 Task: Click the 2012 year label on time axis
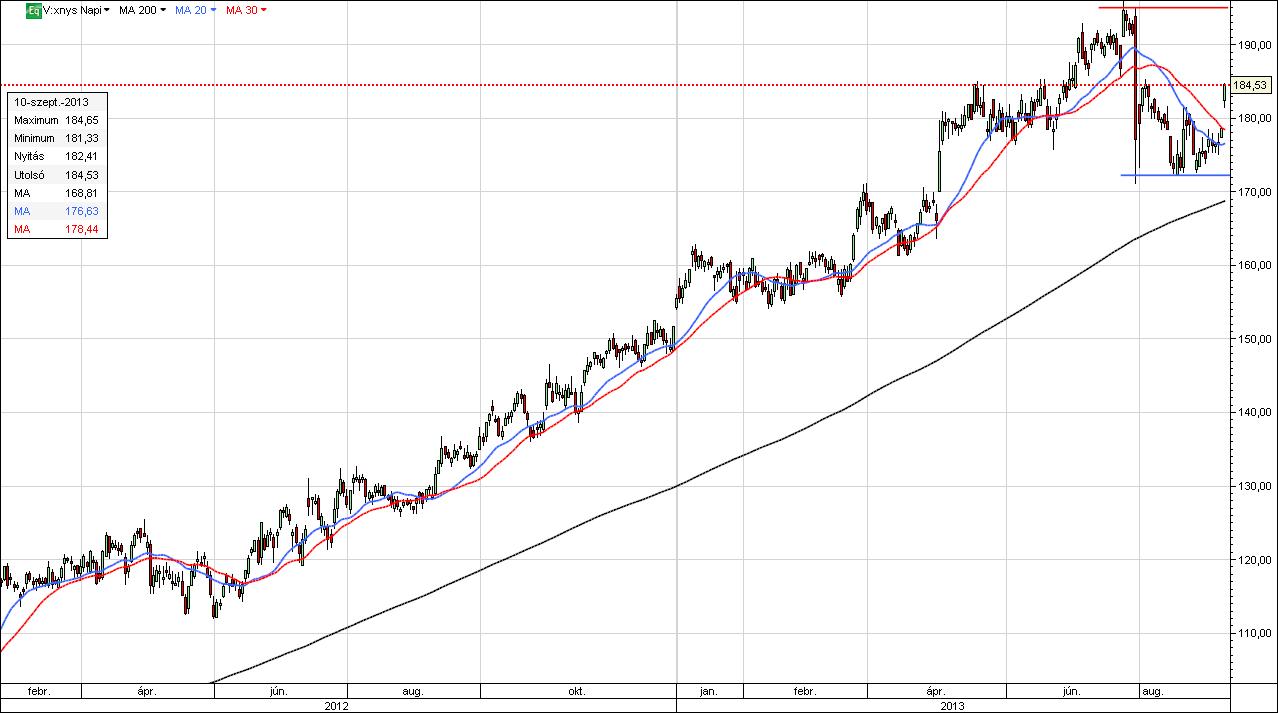pos(338,705)
